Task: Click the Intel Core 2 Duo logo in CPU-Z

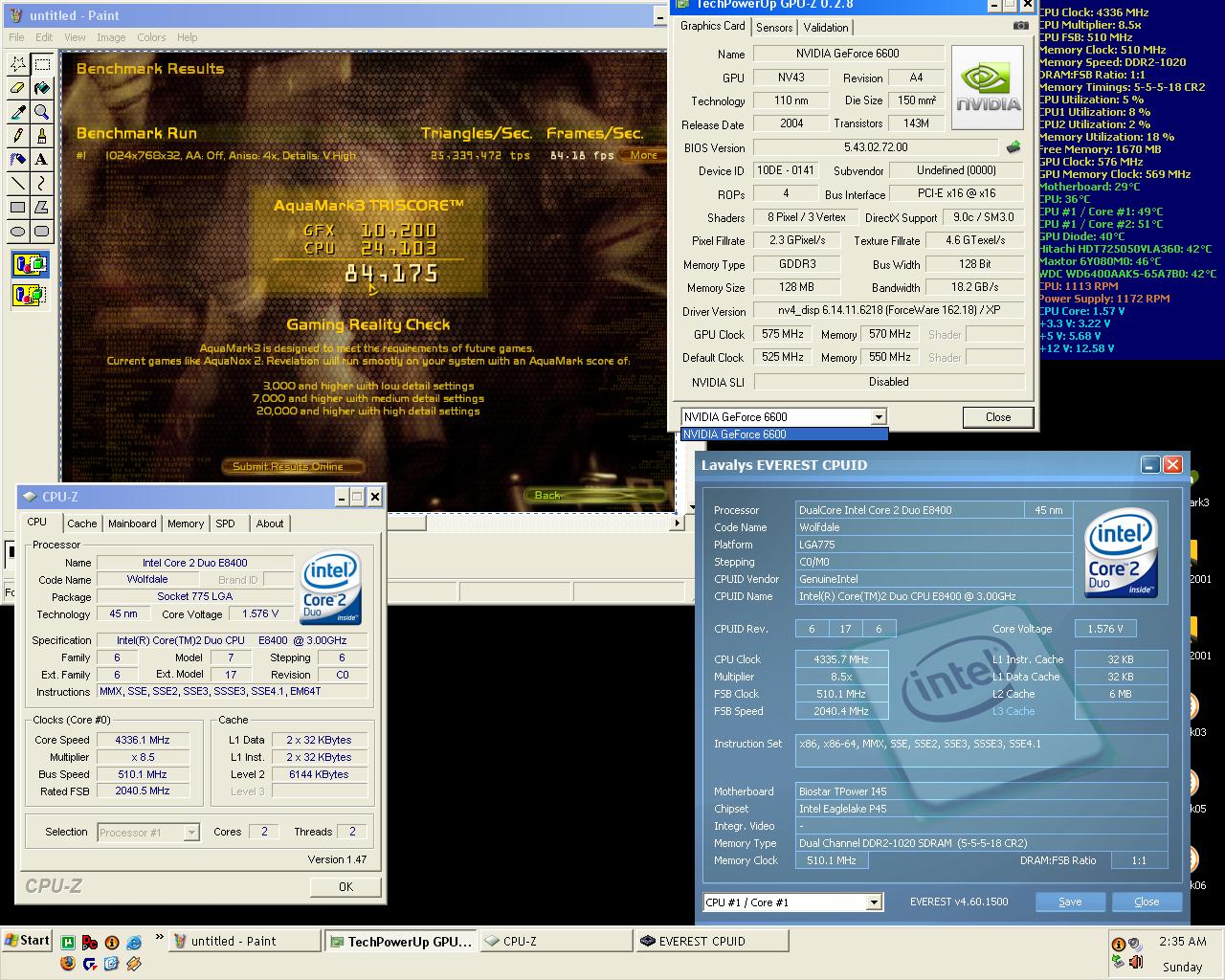Action: [331, 588]
